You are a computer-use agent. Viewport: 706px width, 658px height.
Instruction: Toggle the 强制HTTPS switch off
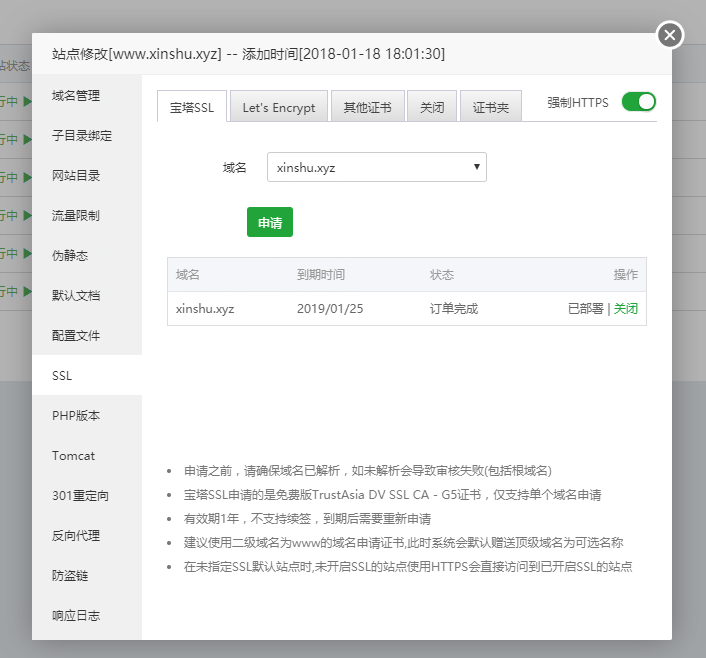(638, 102)
